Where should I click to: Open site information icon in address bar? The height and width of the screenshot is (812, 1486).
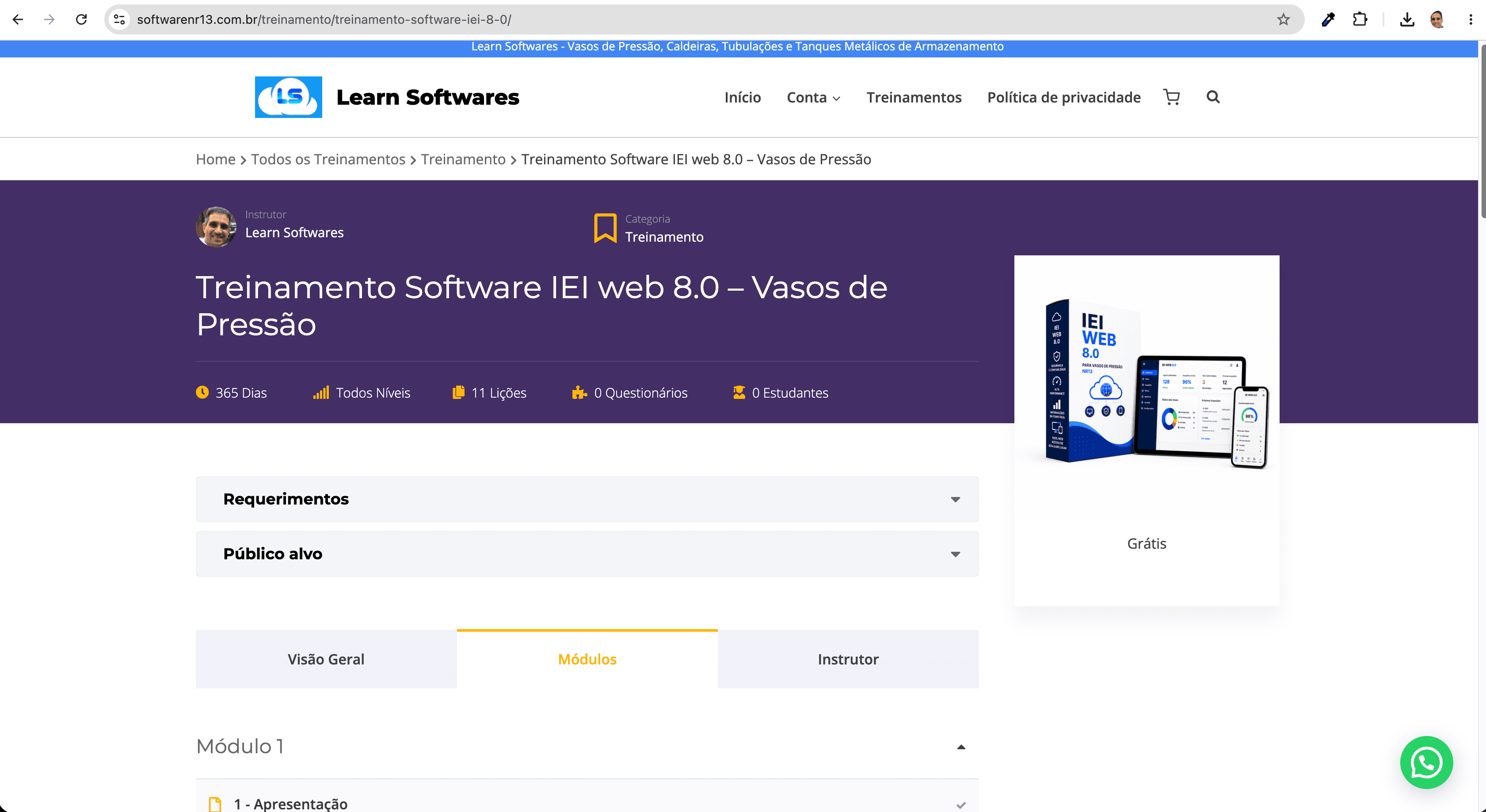click(x=119, y=19)
